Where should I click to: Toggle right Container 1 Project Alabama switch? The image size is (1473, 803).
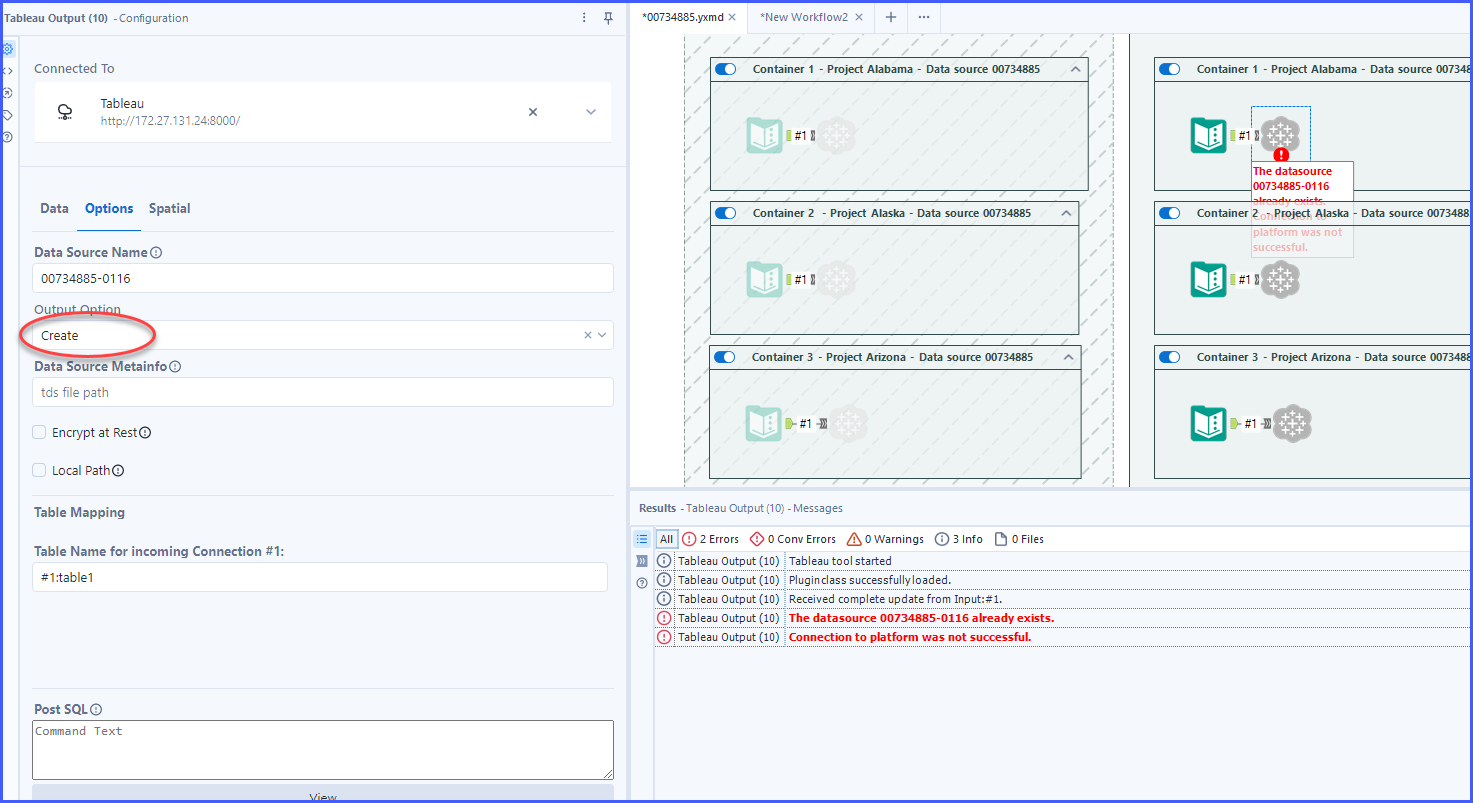[x=1170, y=69]
